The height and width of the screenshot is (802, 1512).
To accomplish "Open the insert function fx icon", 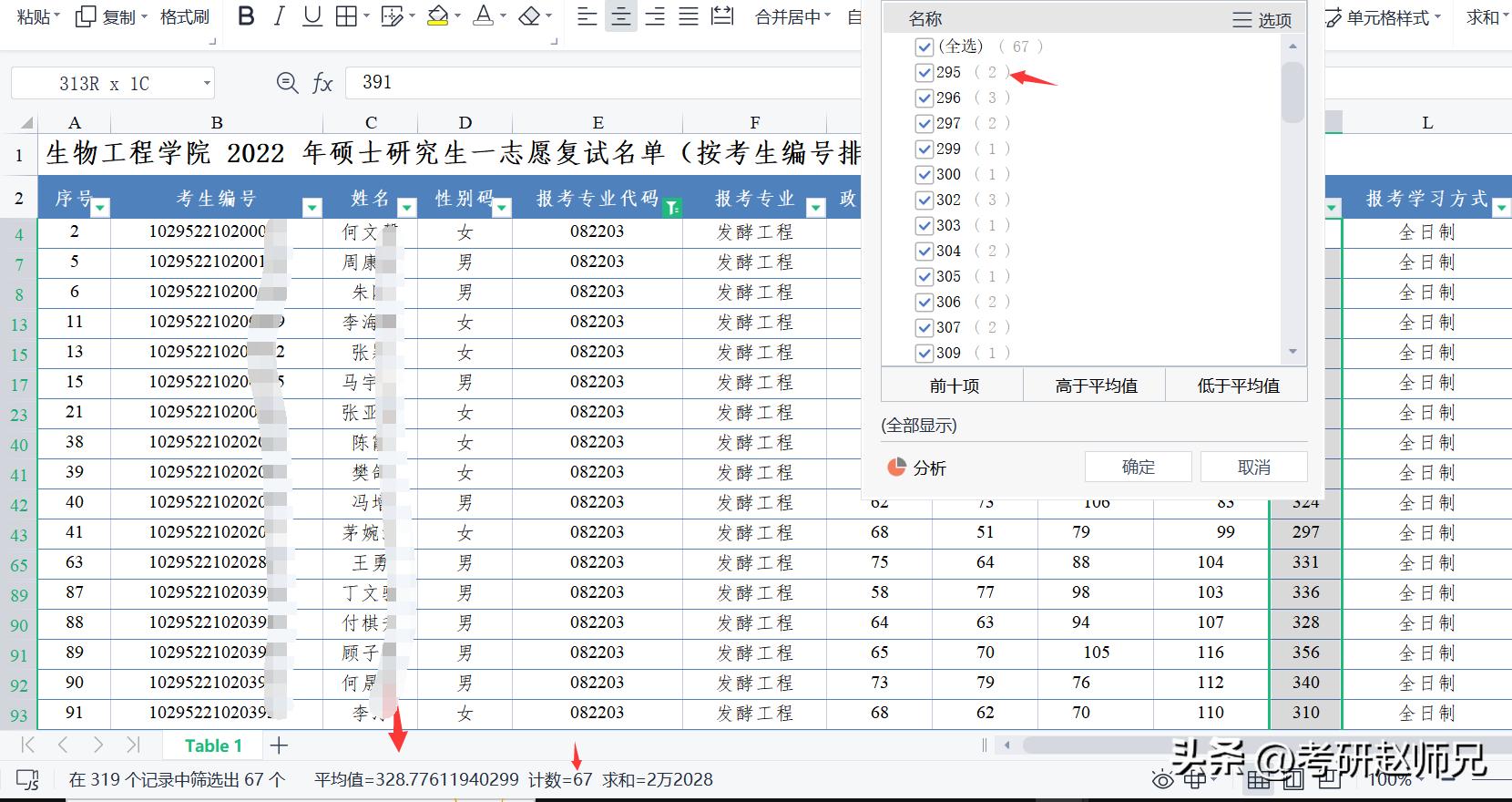I will [x=322, y=83].
